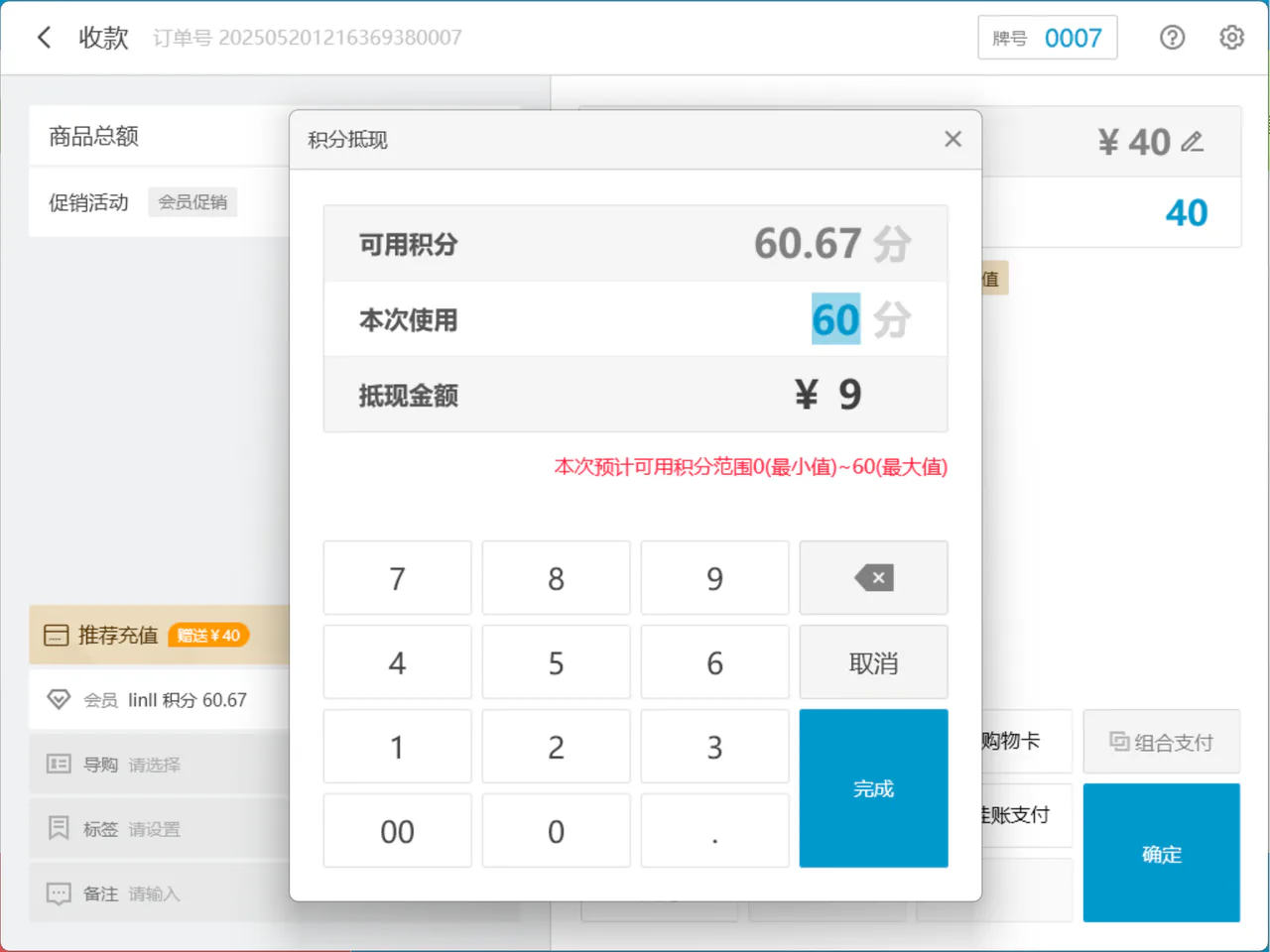Click the 组合支付 button
The height and width of the screenshot is (952, 1270).
(1161, 742)
